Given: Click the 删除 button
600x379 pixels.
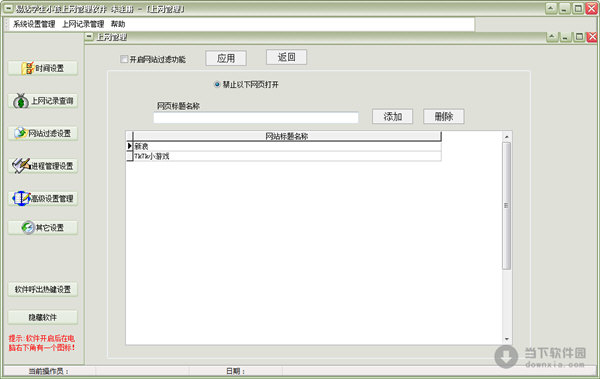Looking at the screenshot, I should coord(443,116).
